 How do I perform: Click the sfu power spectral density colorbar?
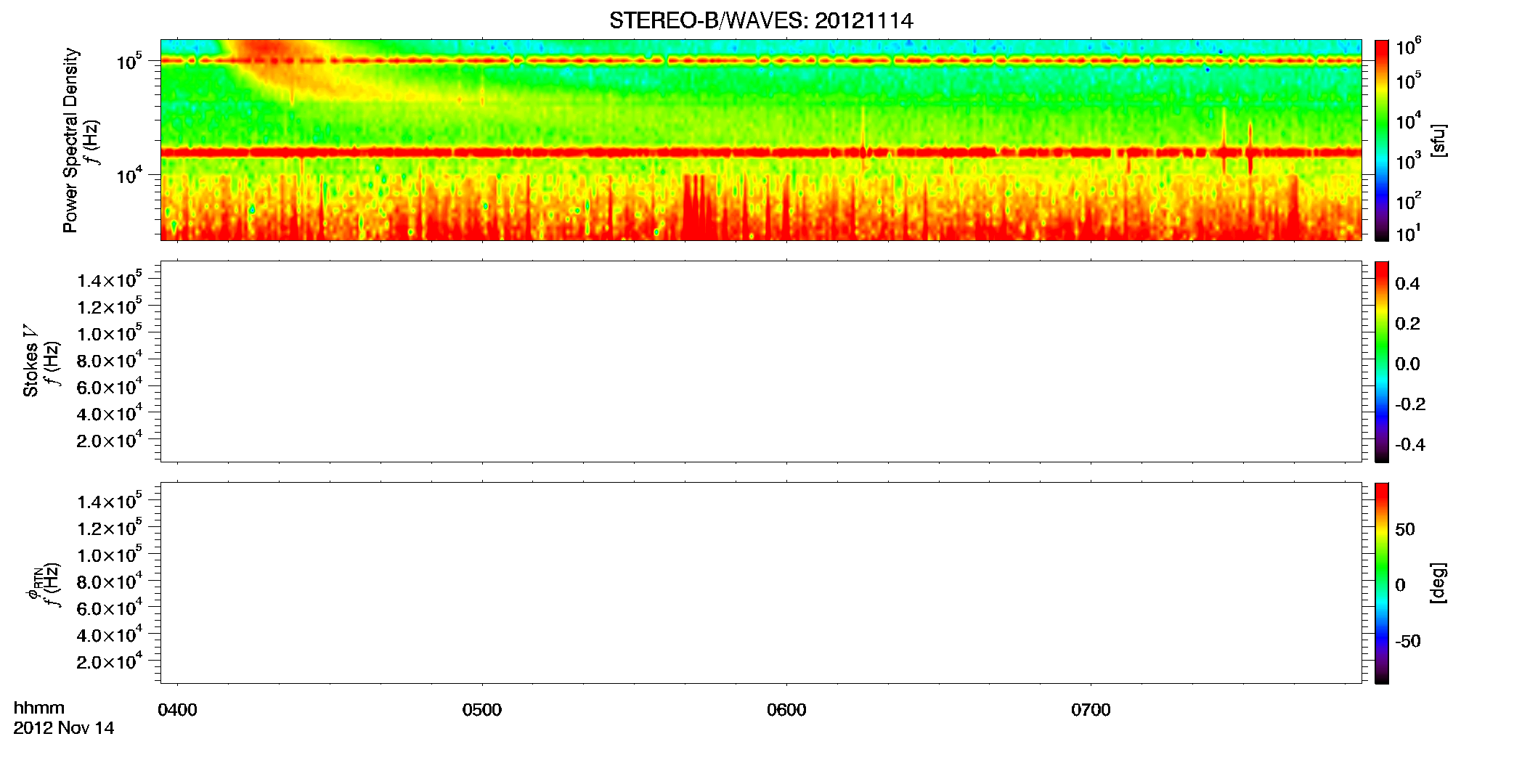point(1382,140)
